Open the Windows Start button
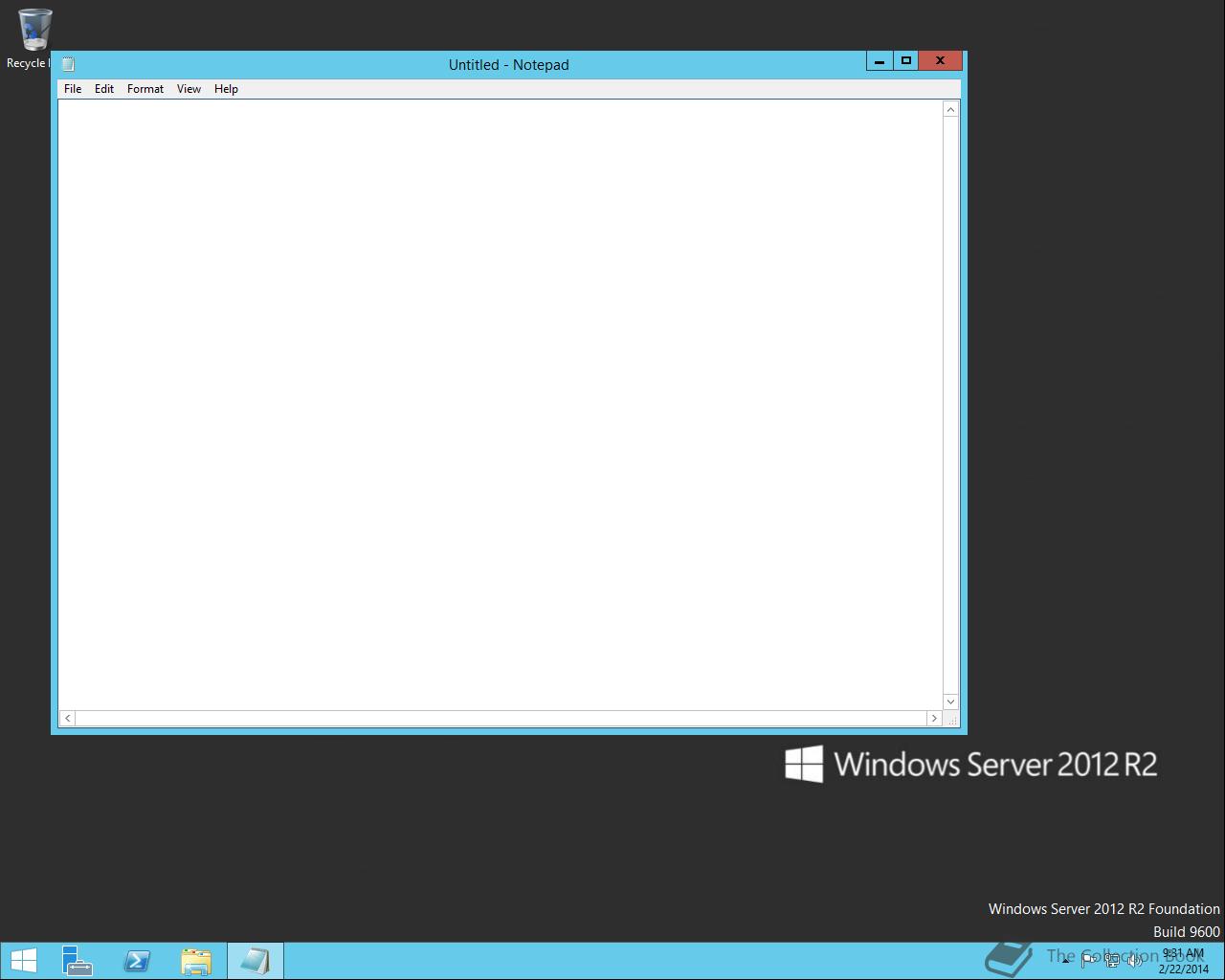 pos(23,961)
